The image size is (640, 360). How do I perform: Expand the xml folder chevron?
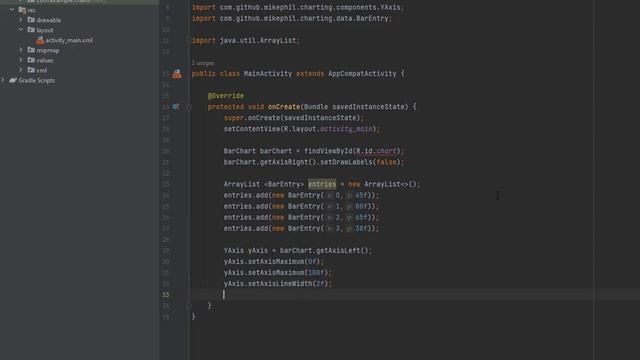21,70
